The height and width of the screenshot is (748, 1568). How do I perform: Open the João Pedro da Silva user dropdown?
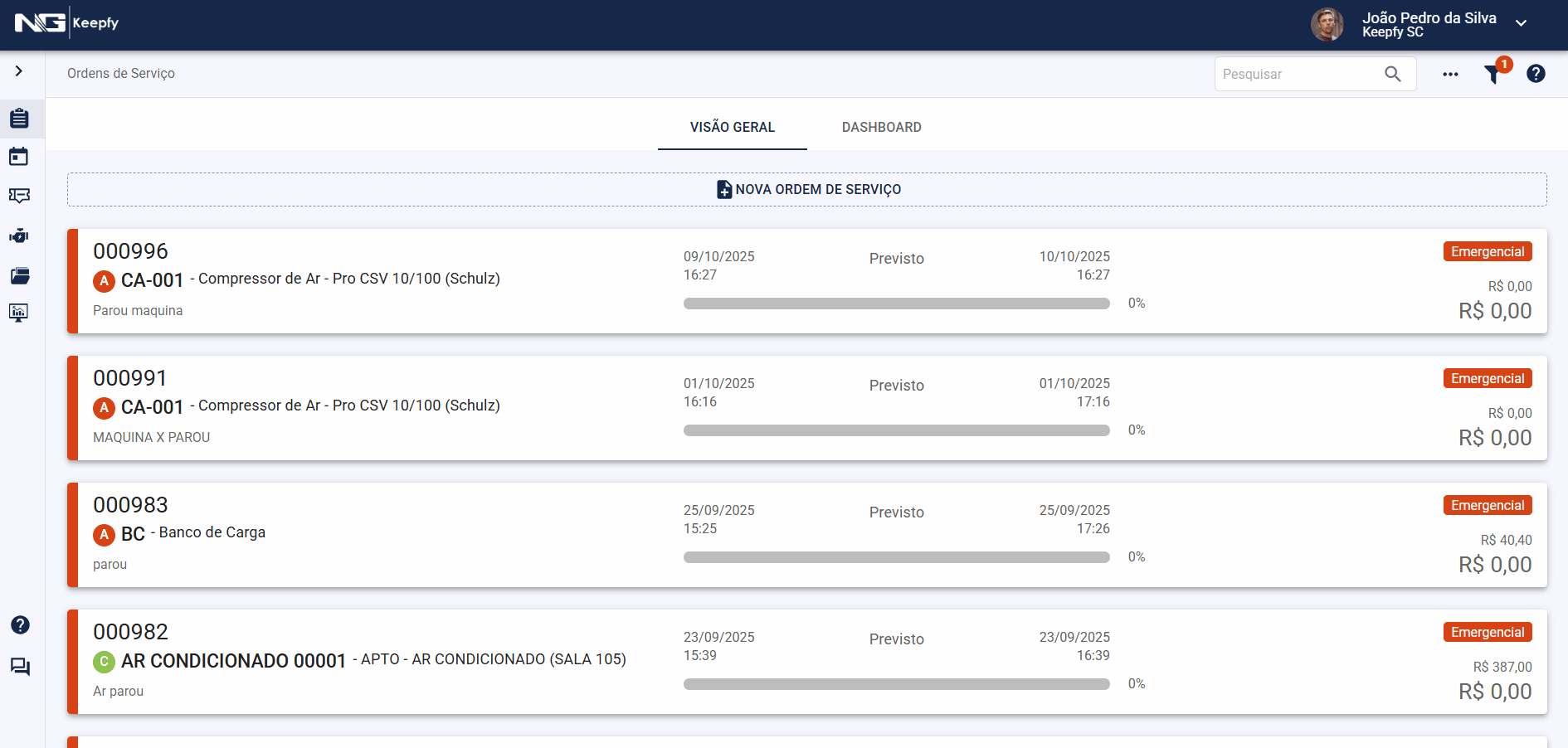[1521, 23]
